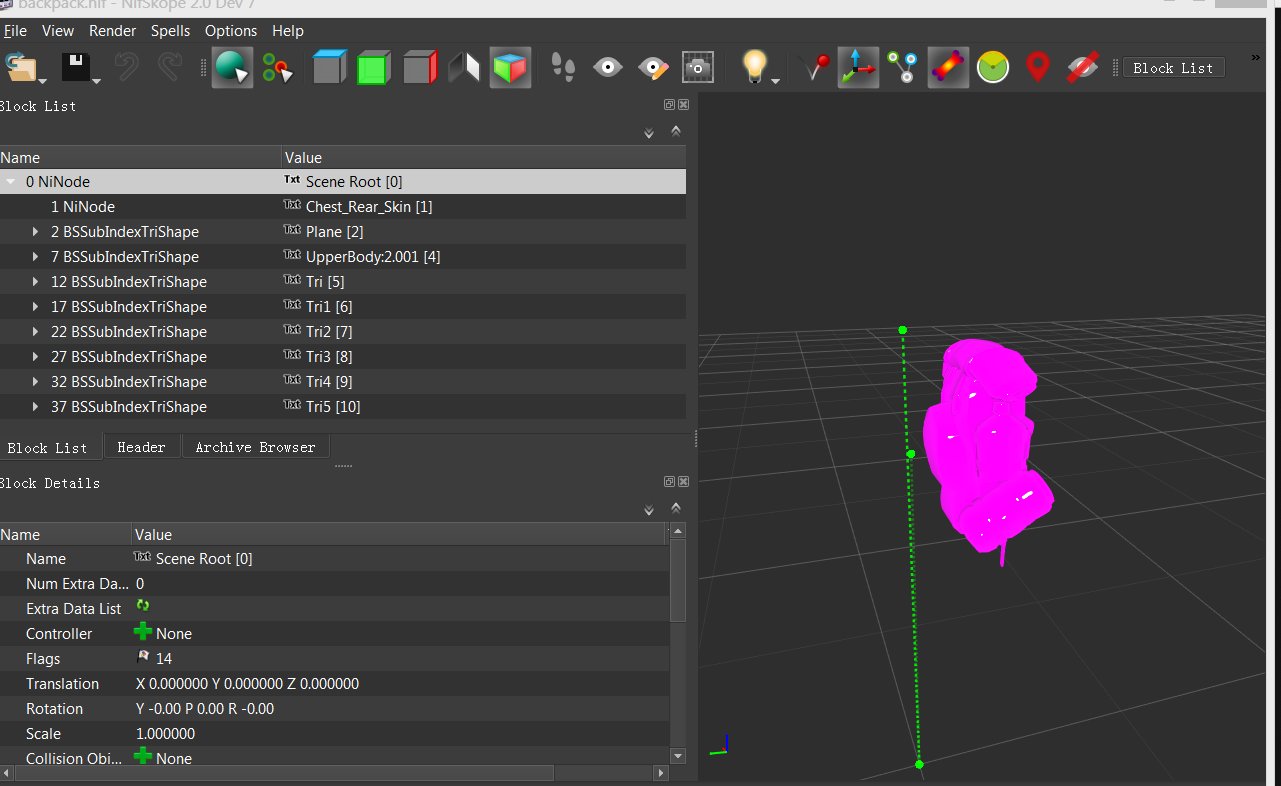Toggle the Draw Axes icon
This screenshot has height=786, width=1281.
tap(858, 68)
